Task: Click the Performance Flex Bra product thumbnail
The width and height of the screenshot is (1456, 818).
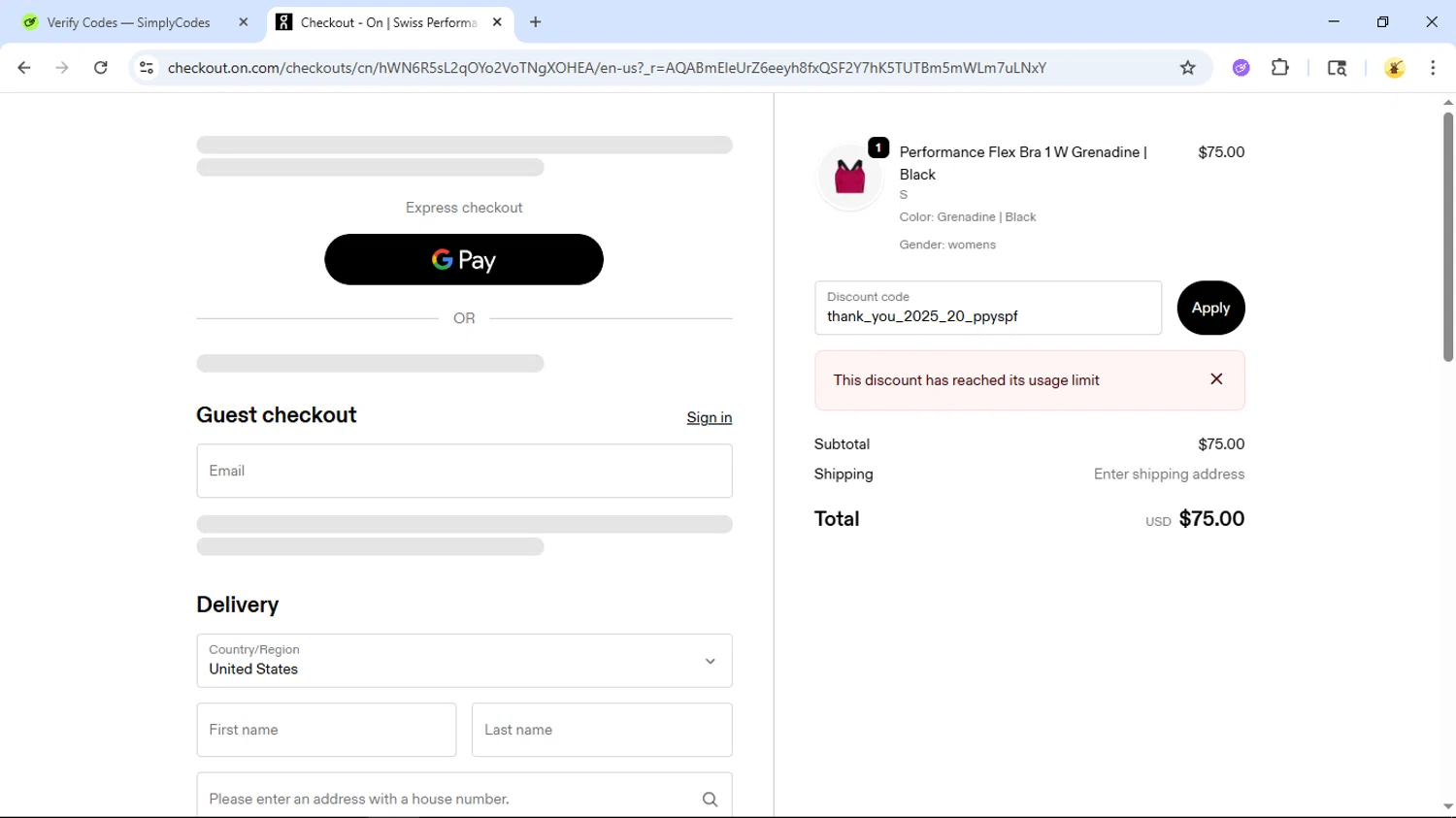Action: click(849, 177)
